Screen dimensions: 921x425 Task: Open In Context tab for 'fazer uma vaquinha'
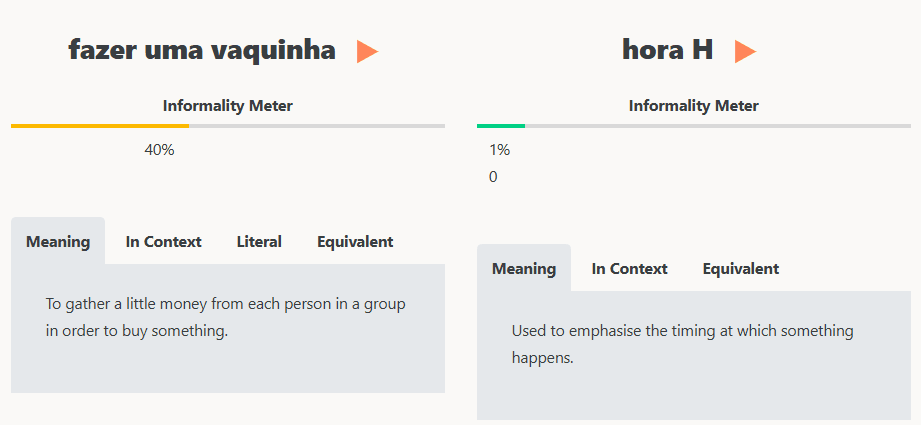(163, 242)
